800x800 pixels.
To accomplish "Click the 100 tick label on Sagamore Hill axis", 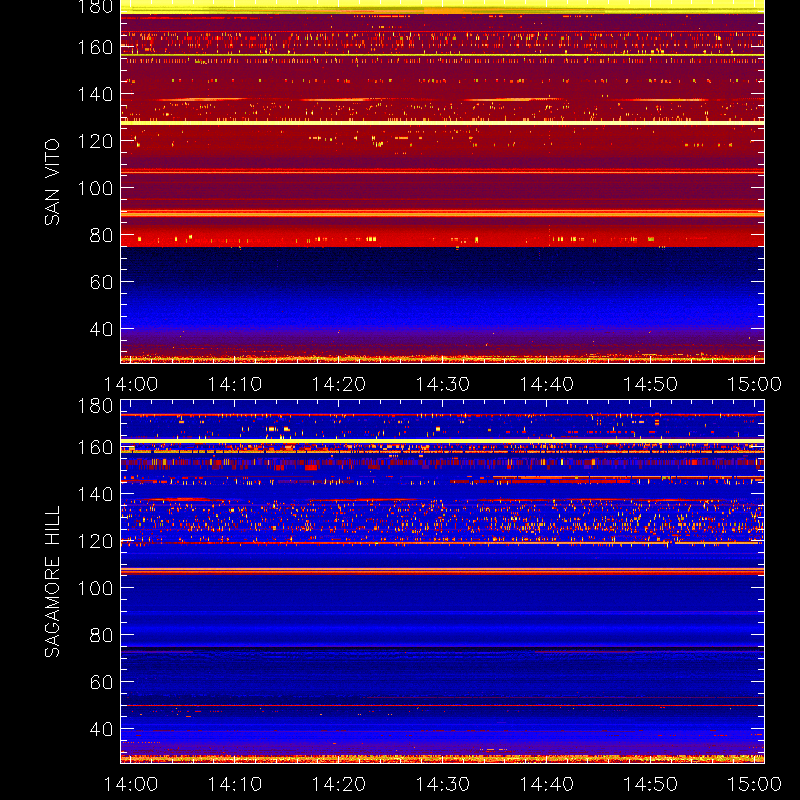I will click(95, 588).
